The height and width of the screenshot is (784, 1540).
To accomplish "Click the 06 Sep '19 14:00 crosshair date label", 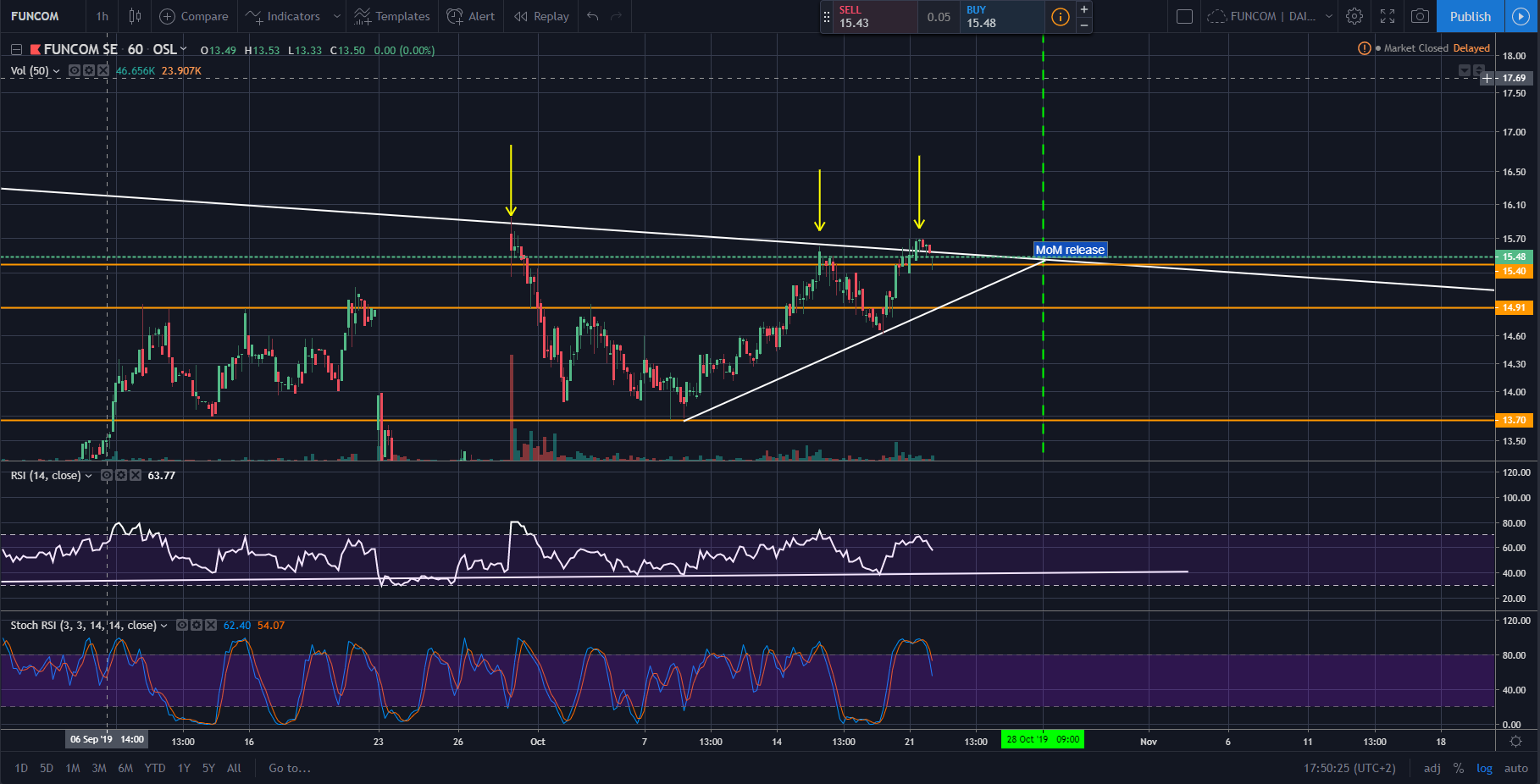I will (107, 739).
